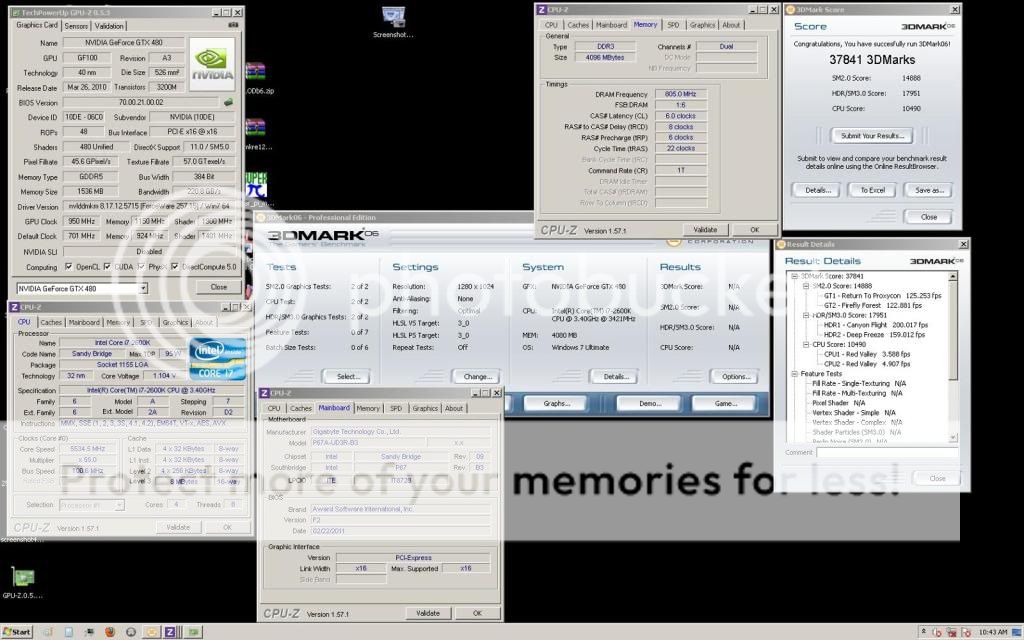1024x640 pixels.
Task: Click the Intel Core i7 logo in CPU-Z
Action: pos(217,359)
